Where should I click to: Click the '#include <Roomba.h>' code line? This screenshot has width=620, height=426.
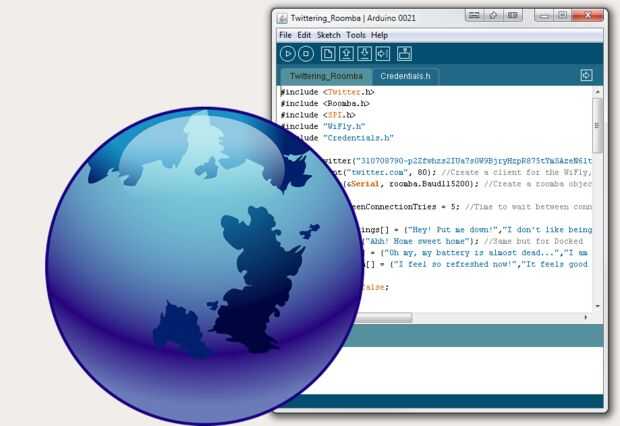[325, 103]
